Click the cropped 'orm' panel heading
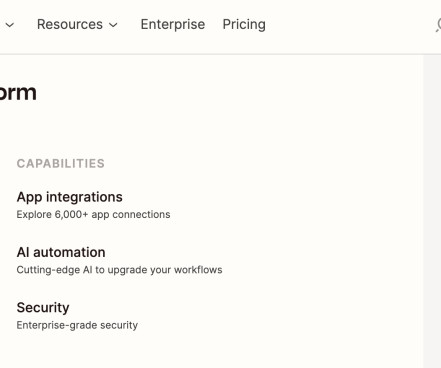Screen dimensions: 441x368 (x=18, y=93)
